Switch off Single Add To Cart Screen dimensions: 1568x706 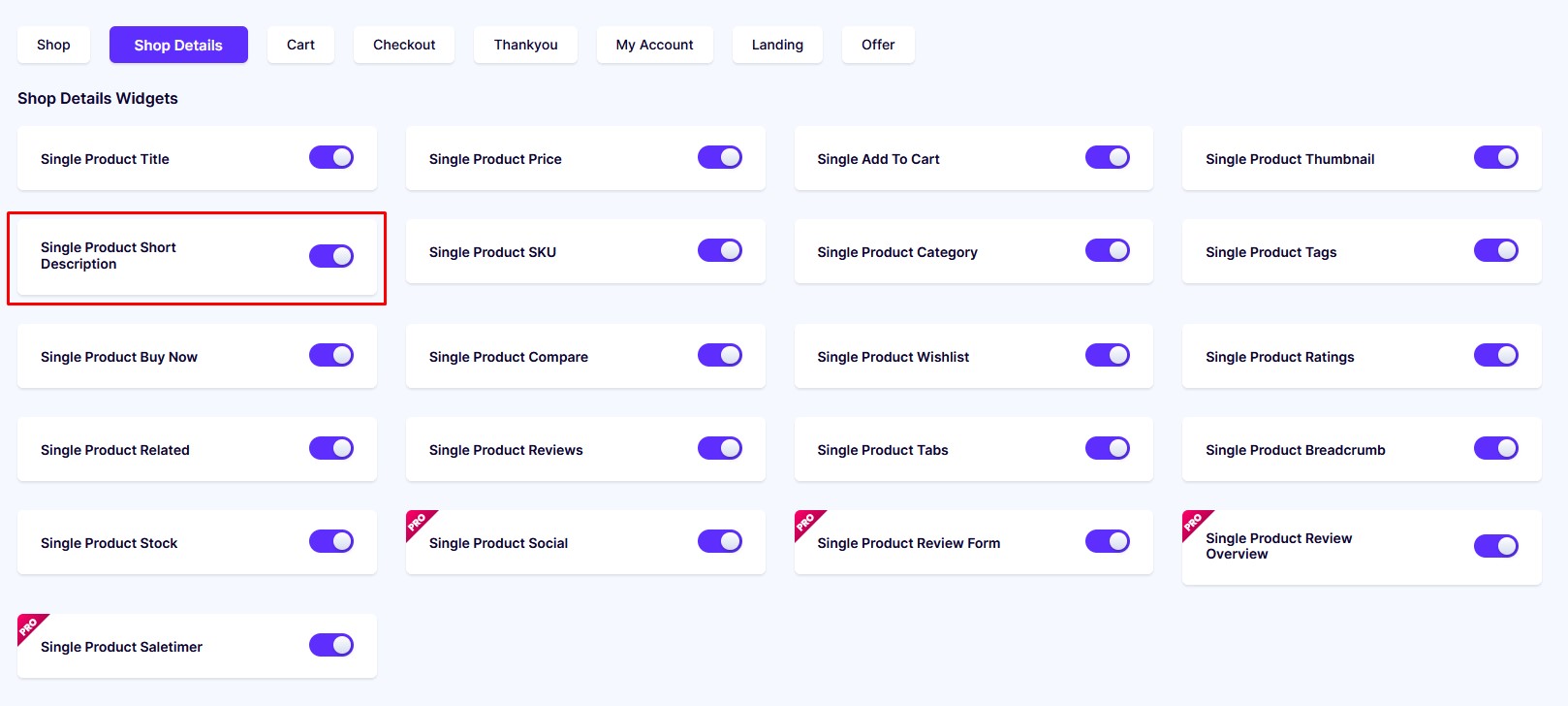pyautogui.click(x=1108, y=157)
